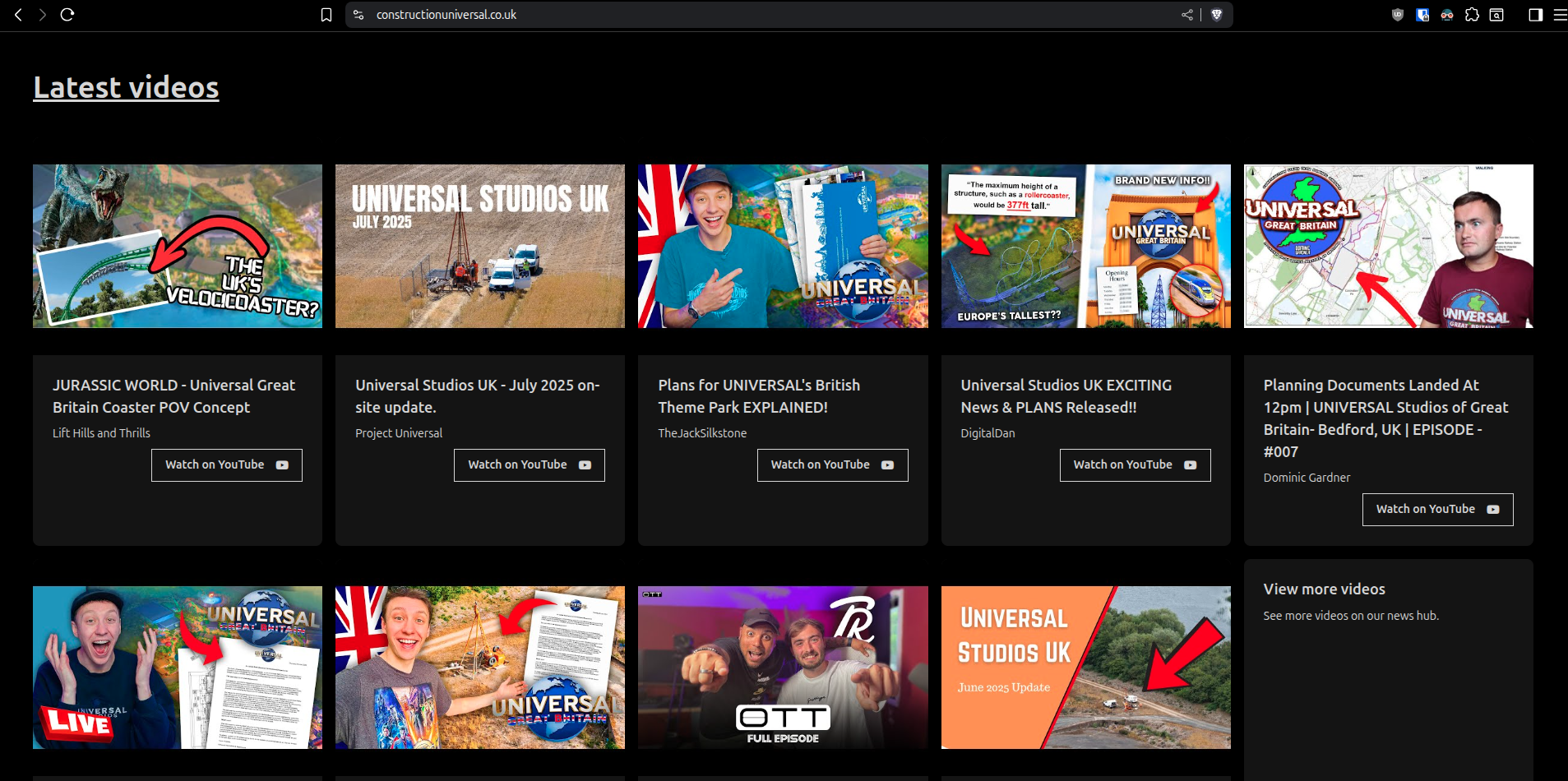Image resolution: width=1568 pixels, height=781 pixels.
Task: Open the extensions puzzle-piece menu
Action: (1472, 15)
